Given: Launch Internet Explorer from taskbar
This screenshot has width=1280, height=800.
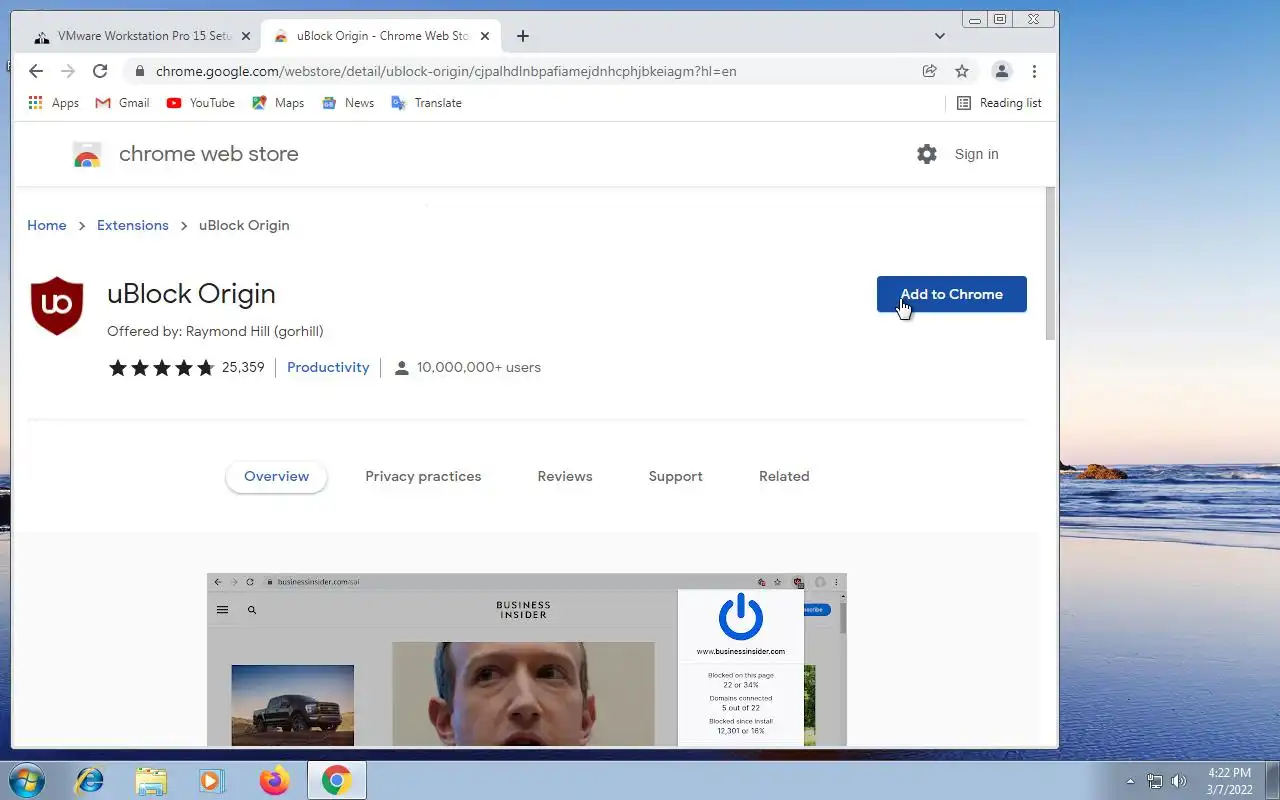Looking at the screenshot, I should click(90, 780).
